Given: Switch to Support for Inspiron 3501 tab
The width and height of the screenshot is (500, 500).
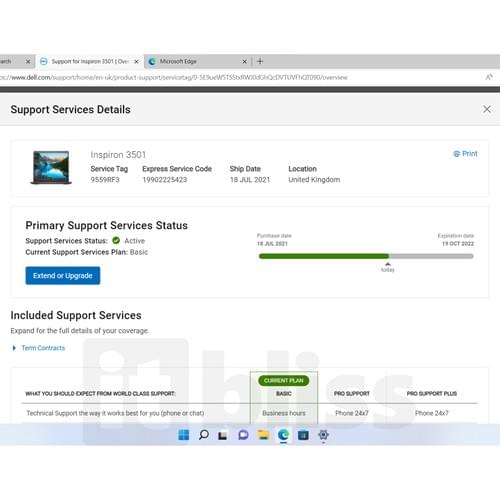Looking at the screenshot, I should [x=89, y=61].
